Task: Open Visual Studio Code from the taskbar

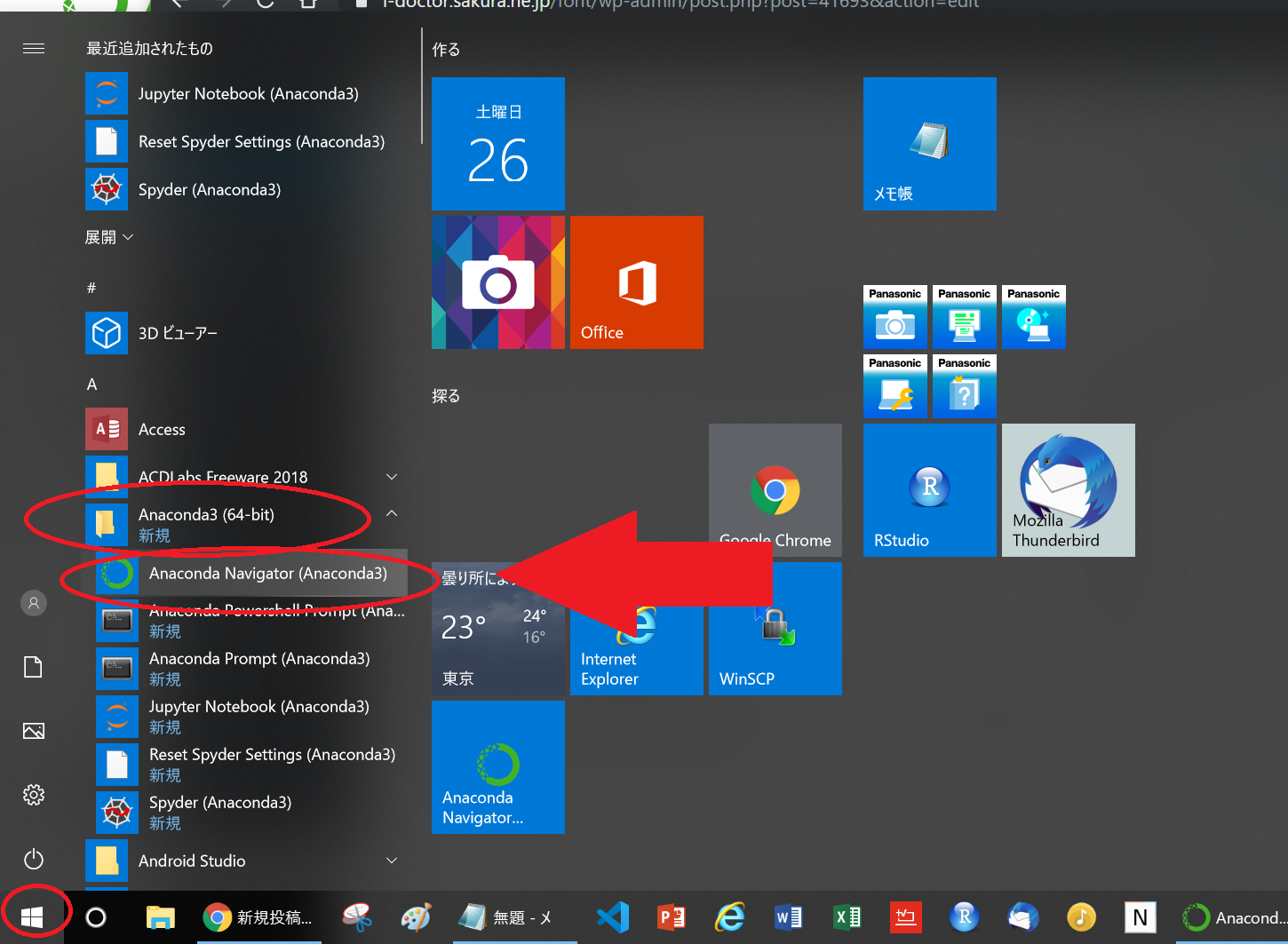Action: click(613, 917)
